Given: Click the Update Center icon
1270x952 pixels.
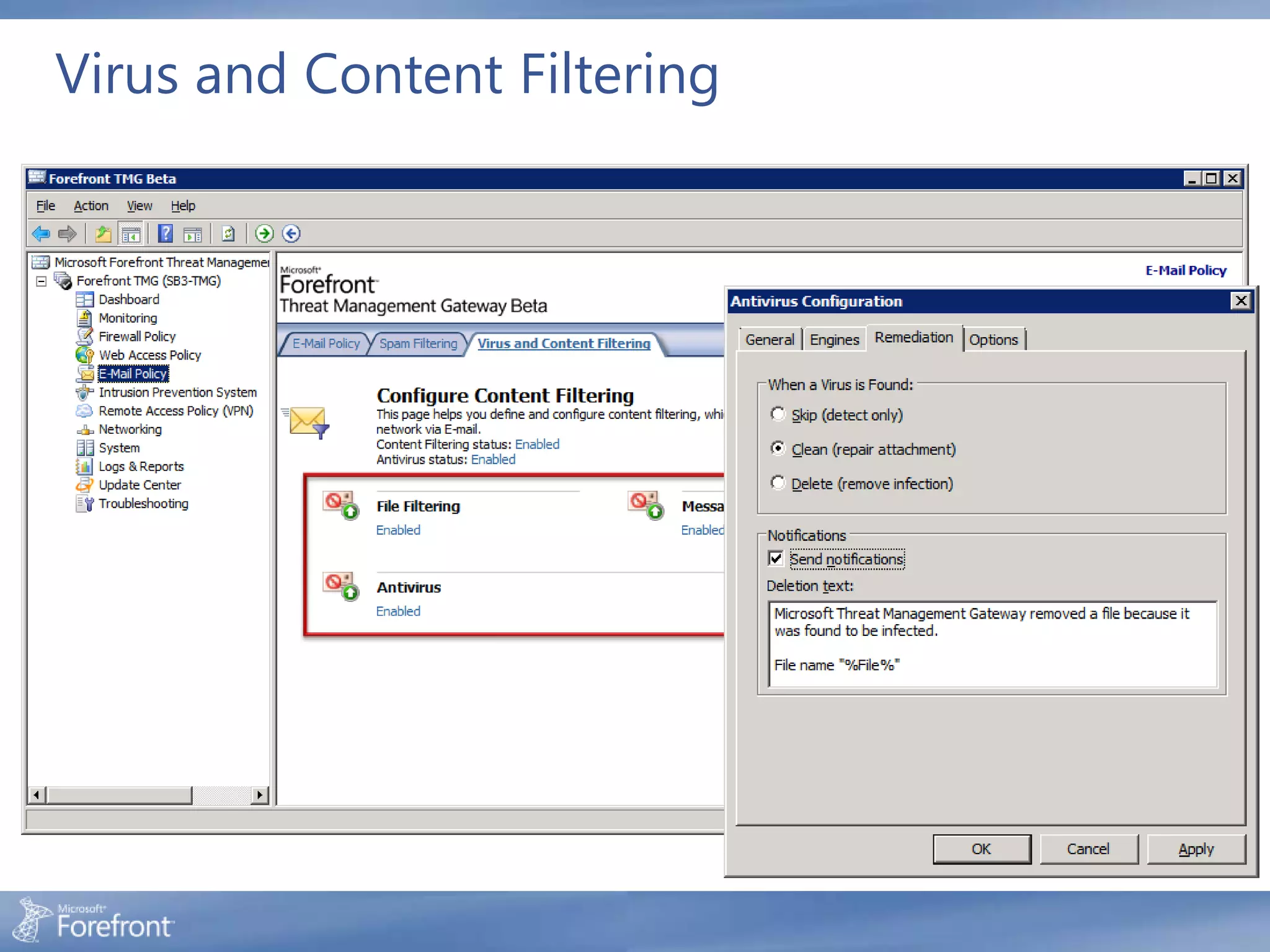Looking at the screenshot, I should [x=84, y=485].
